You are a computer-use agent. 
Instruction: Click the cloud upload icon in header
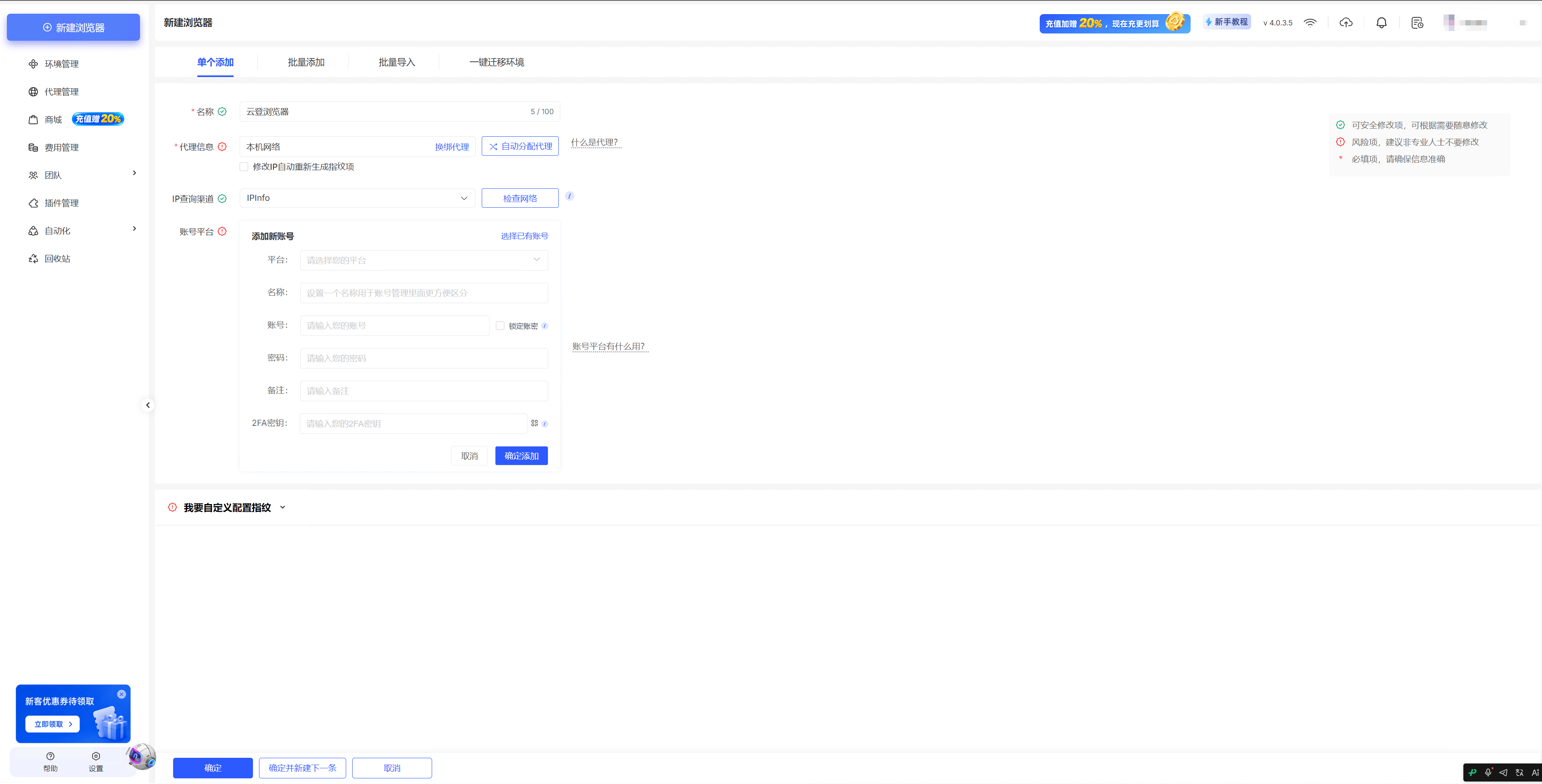(1346, 23)
